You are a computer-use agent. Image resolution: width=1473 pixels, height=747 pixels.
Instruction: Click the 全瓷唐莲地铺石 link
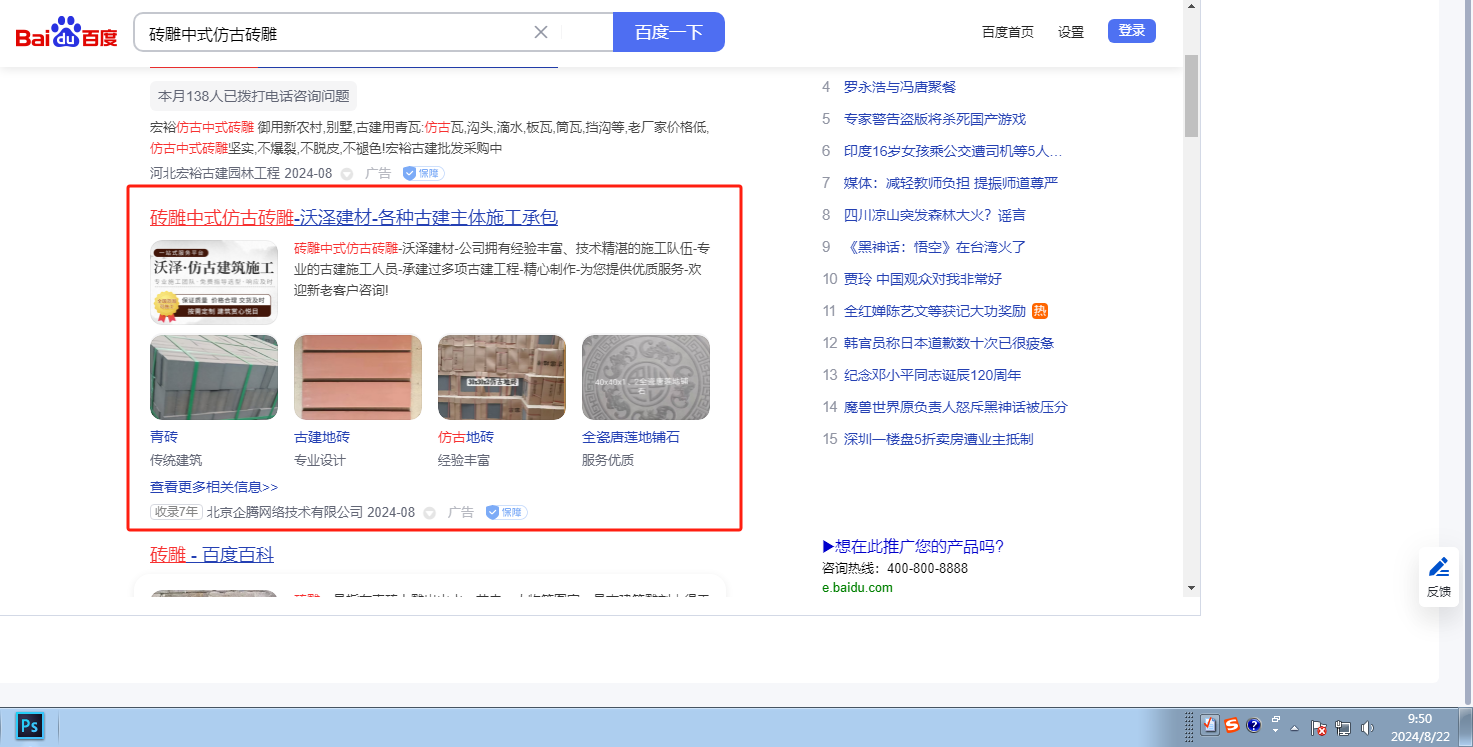tap(631, 437)
